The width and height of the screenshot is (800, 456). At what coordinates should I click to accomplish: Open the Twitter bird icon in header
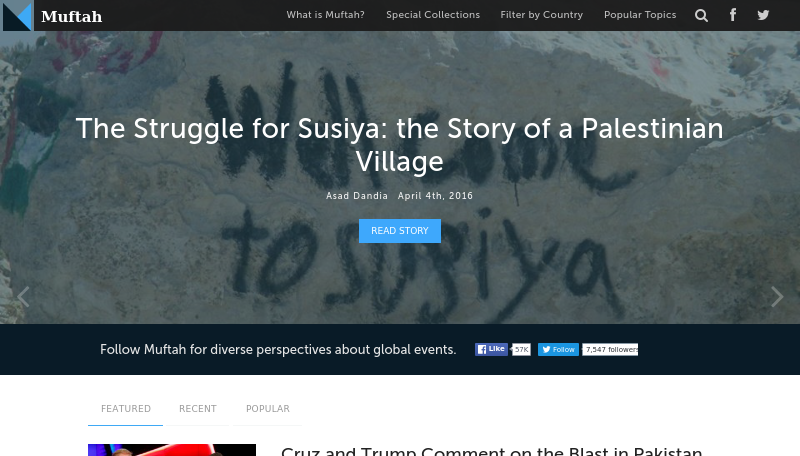click(x=763, y=15)
